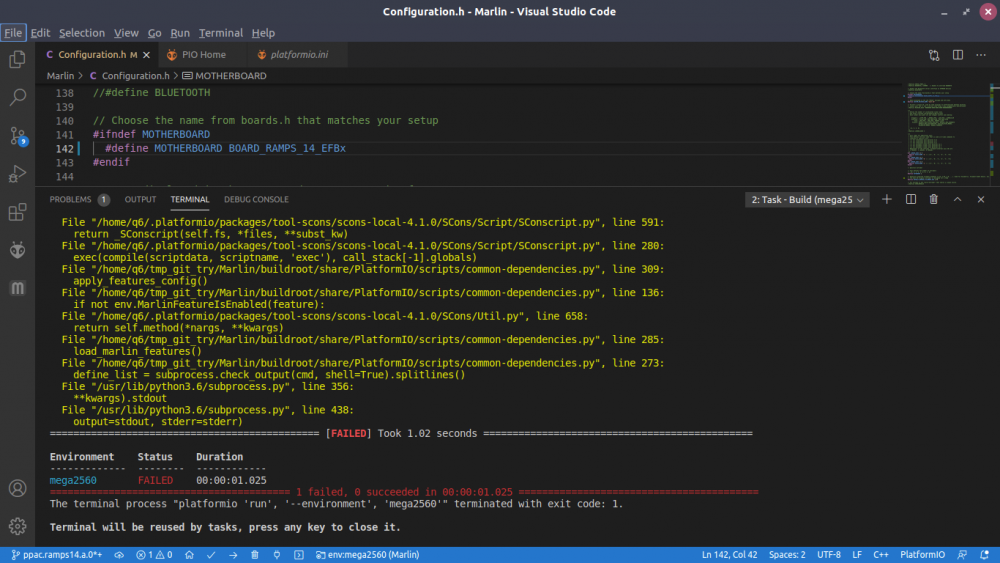
Task: Open the Extensions view
Action: [17, 212]
